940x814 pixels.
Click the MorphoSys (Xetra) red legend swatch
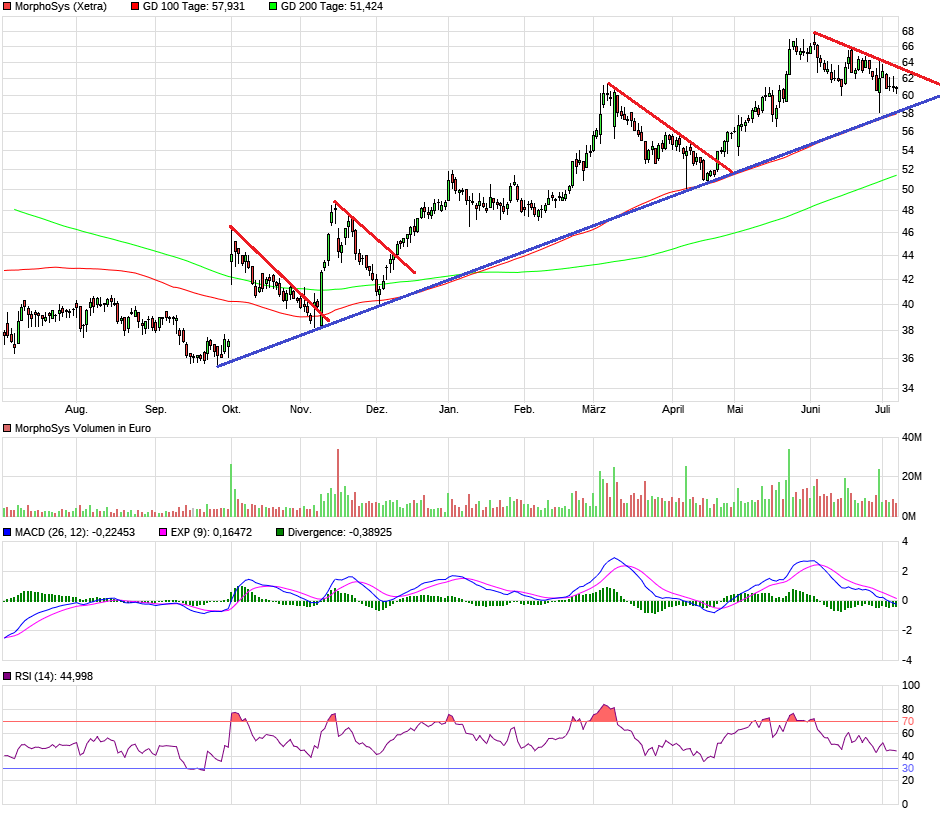[7, 7]
